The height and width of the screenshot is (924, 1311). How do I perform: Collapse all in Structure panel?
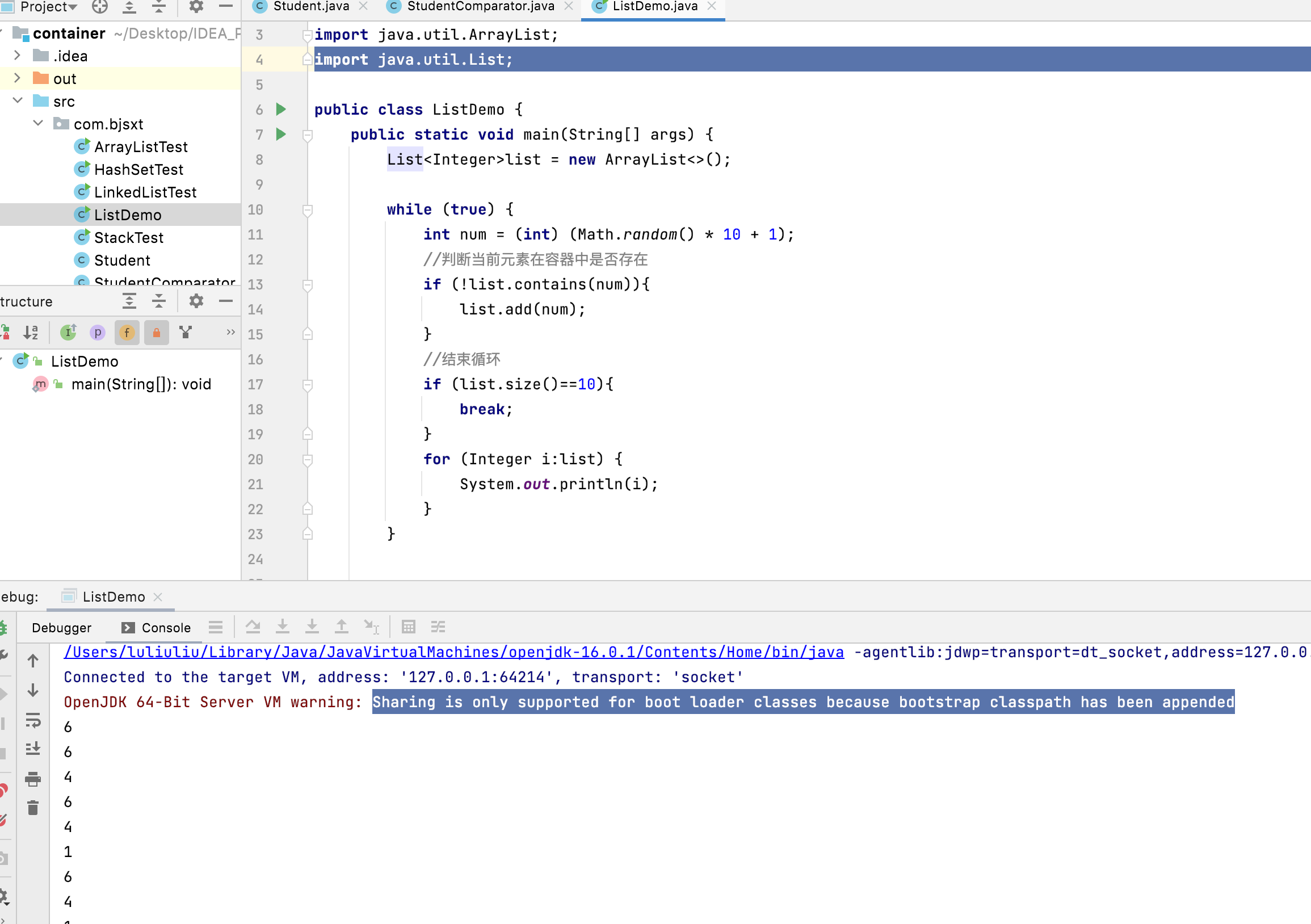[x=159, y=301]
